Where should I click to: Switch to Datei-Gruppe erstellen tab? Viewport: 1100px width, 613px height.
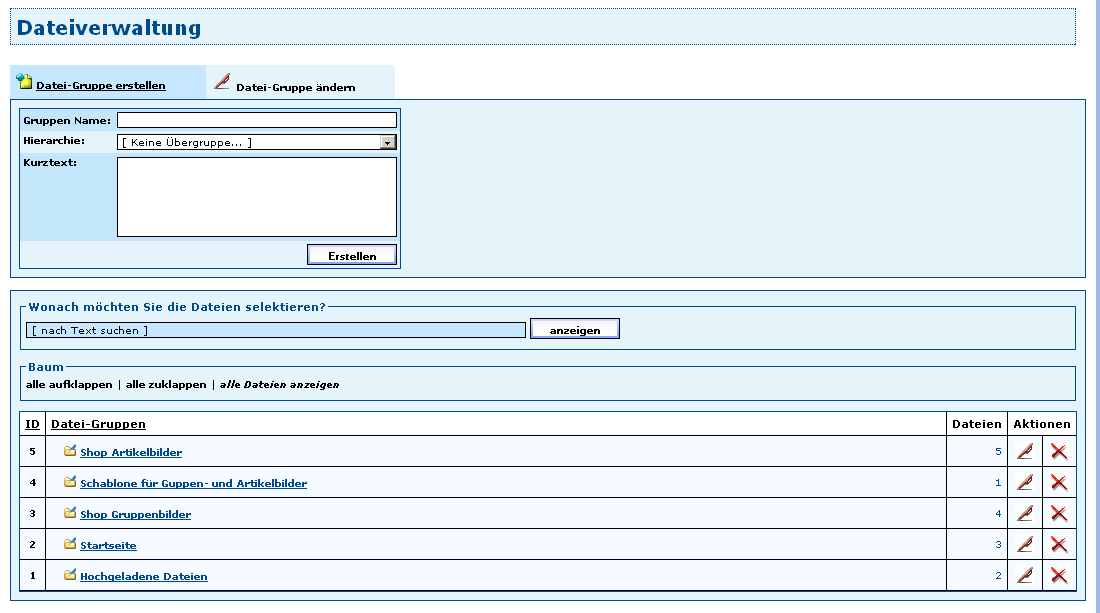tap(100, 86)
